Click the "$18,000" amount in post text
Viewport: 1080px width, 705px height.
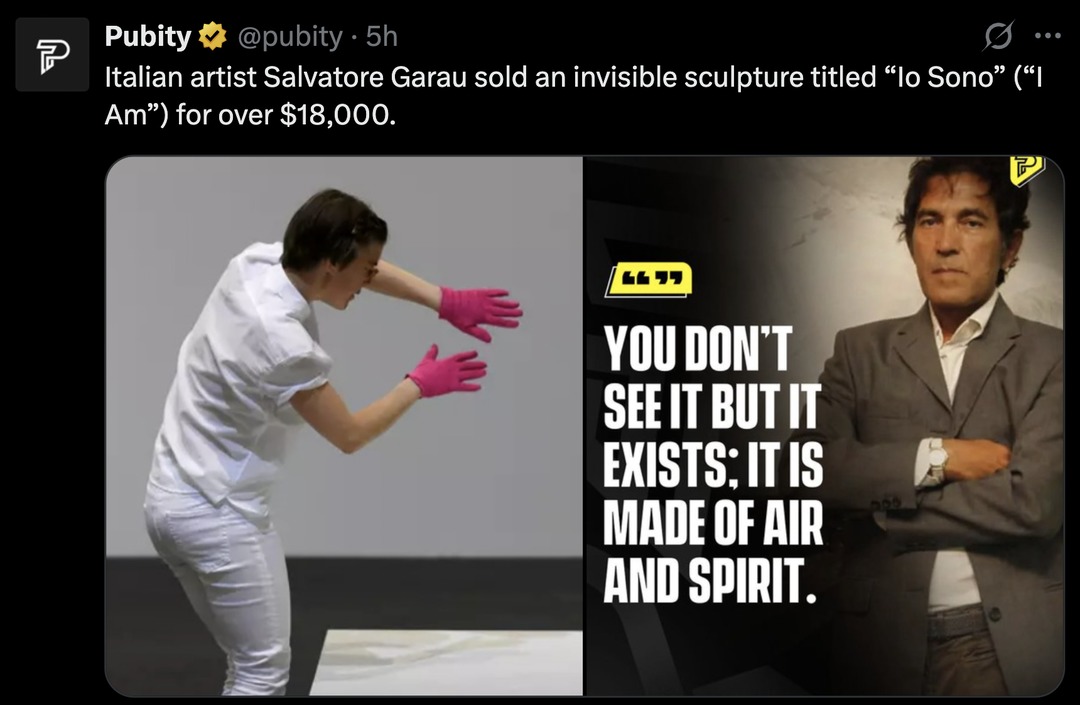(338, 115)
